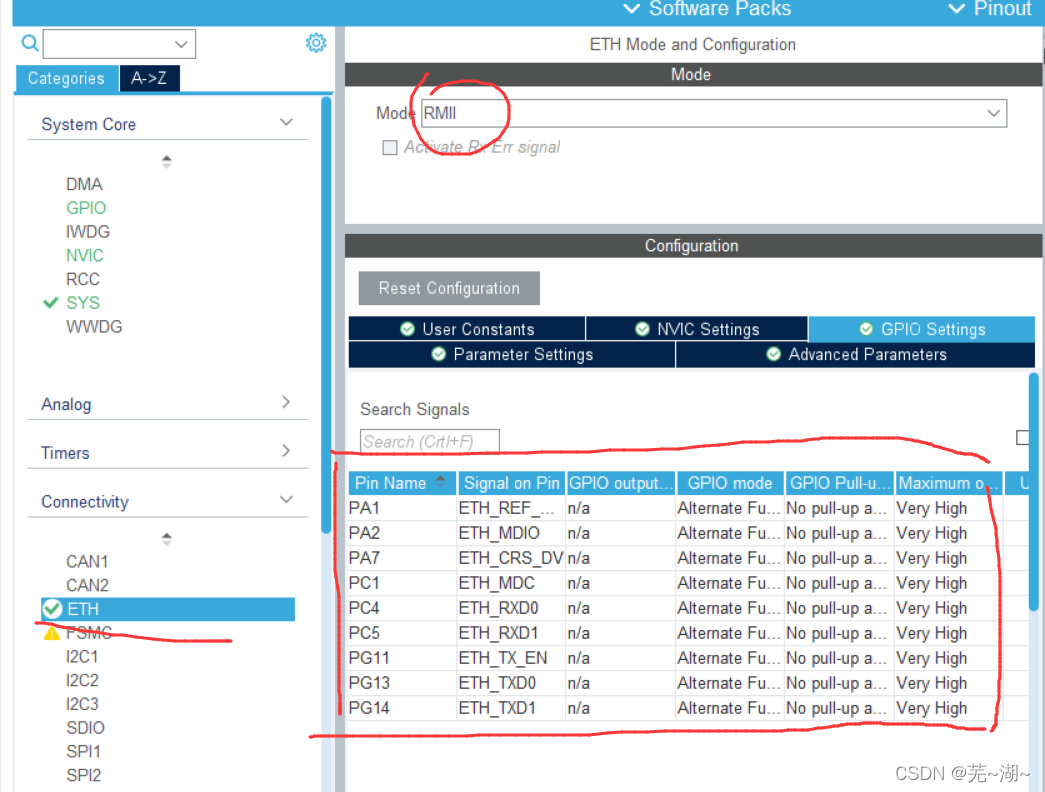Open the settings gear icon
Viewport: 1045px width, 792px height.
pyautogui.click(x=316, y=43)
